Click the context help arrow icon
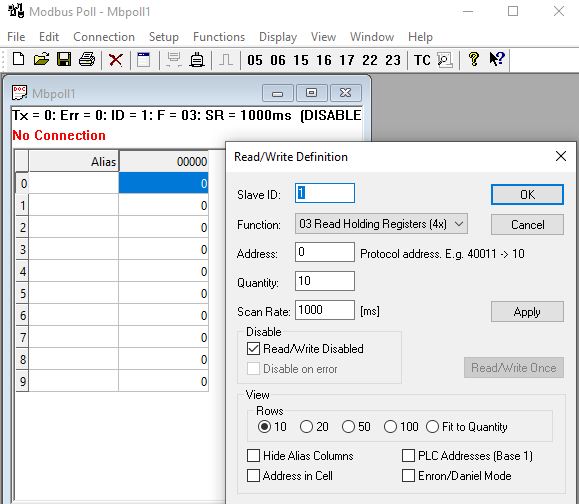Image resolution: width=579 pixels, height=504 pixels. (x=497, y=59)
